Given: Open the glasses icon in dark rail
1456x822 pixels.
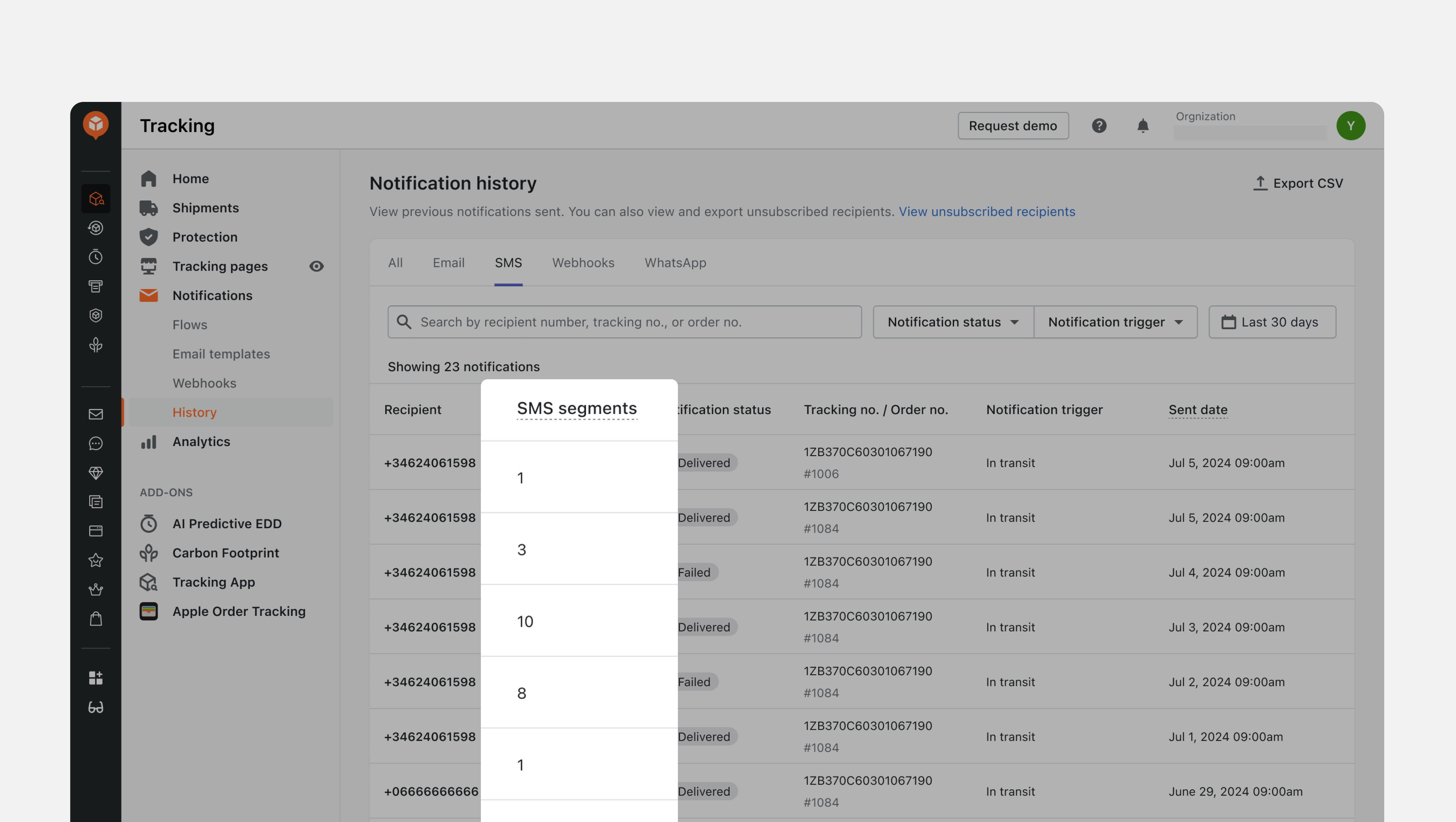Looking at the screenshot, I should pos(96,707).
